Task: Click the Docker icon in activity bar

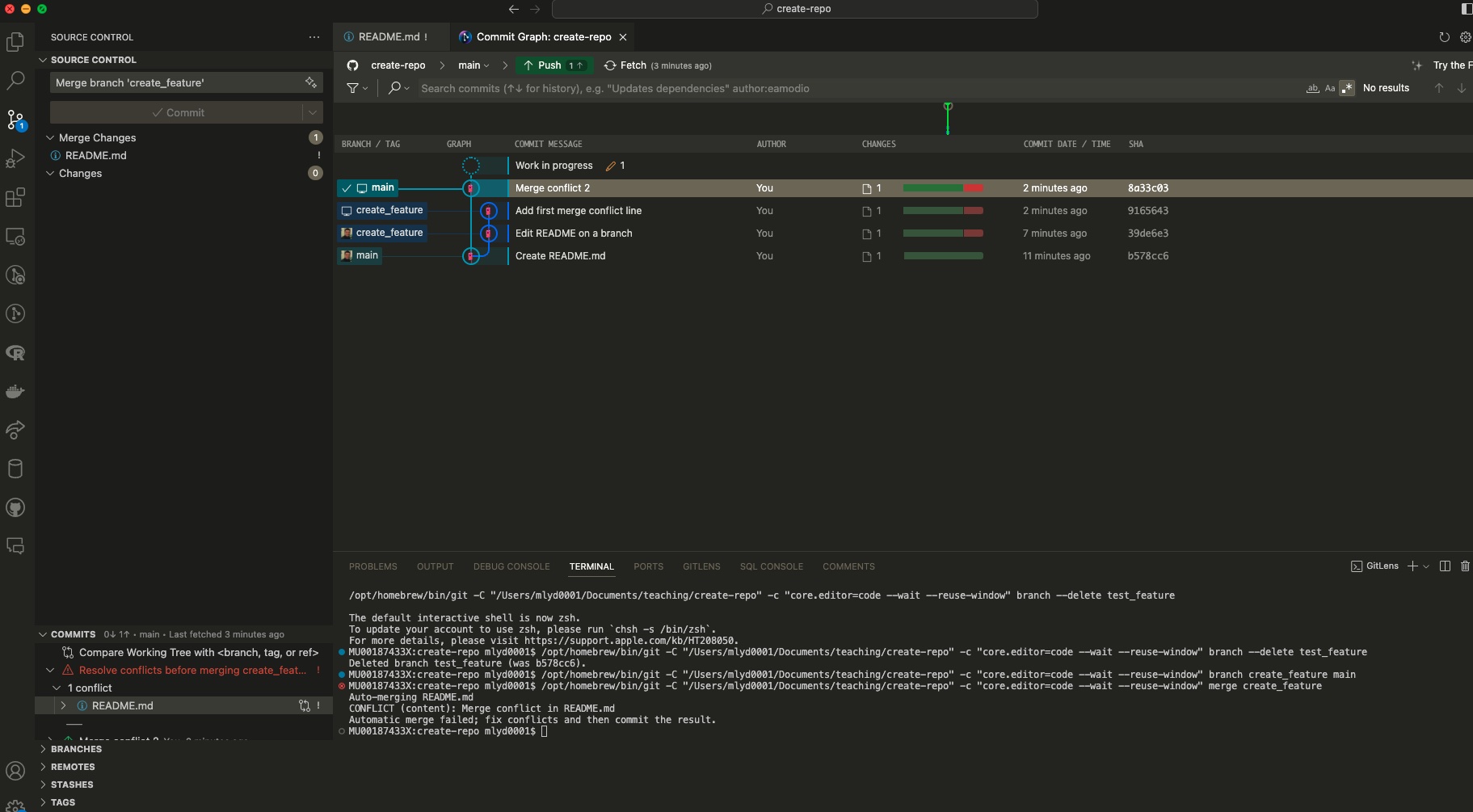Action: coord(15,392)
